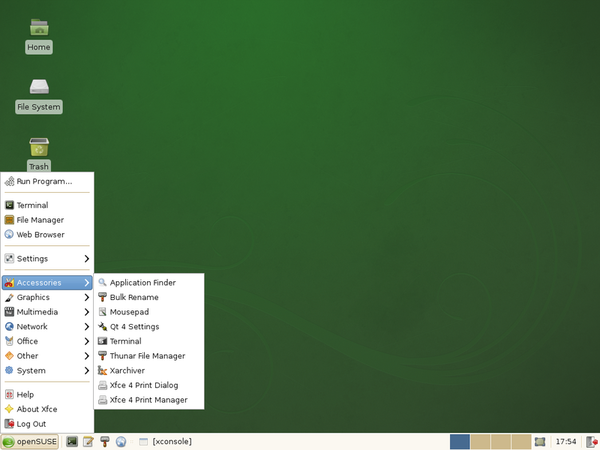Click the 'Web Browser' label in the menu
The height and width of the screenshot is (450, 600).
[x=40, y=235]
